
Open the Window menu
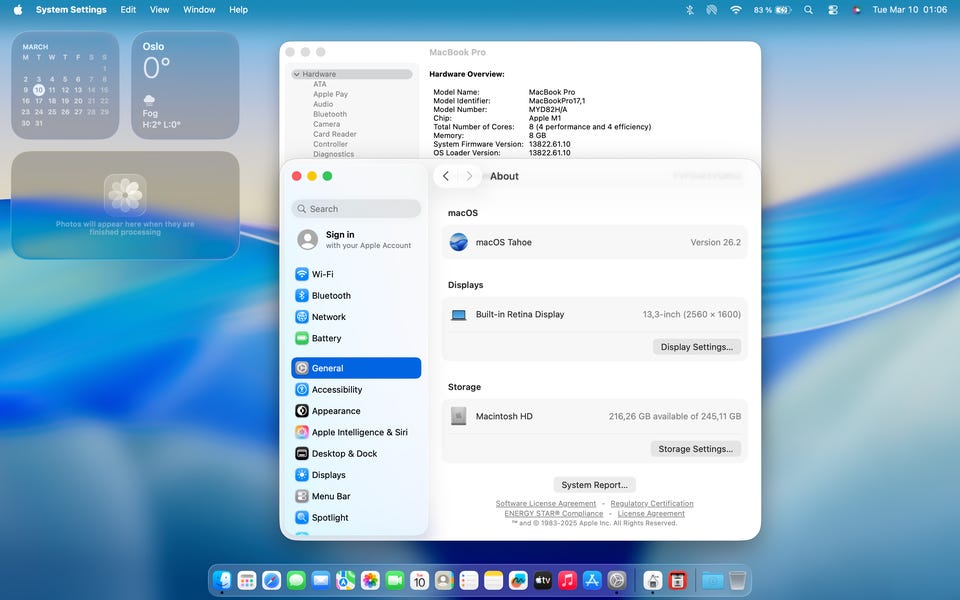tap(199, 10)
